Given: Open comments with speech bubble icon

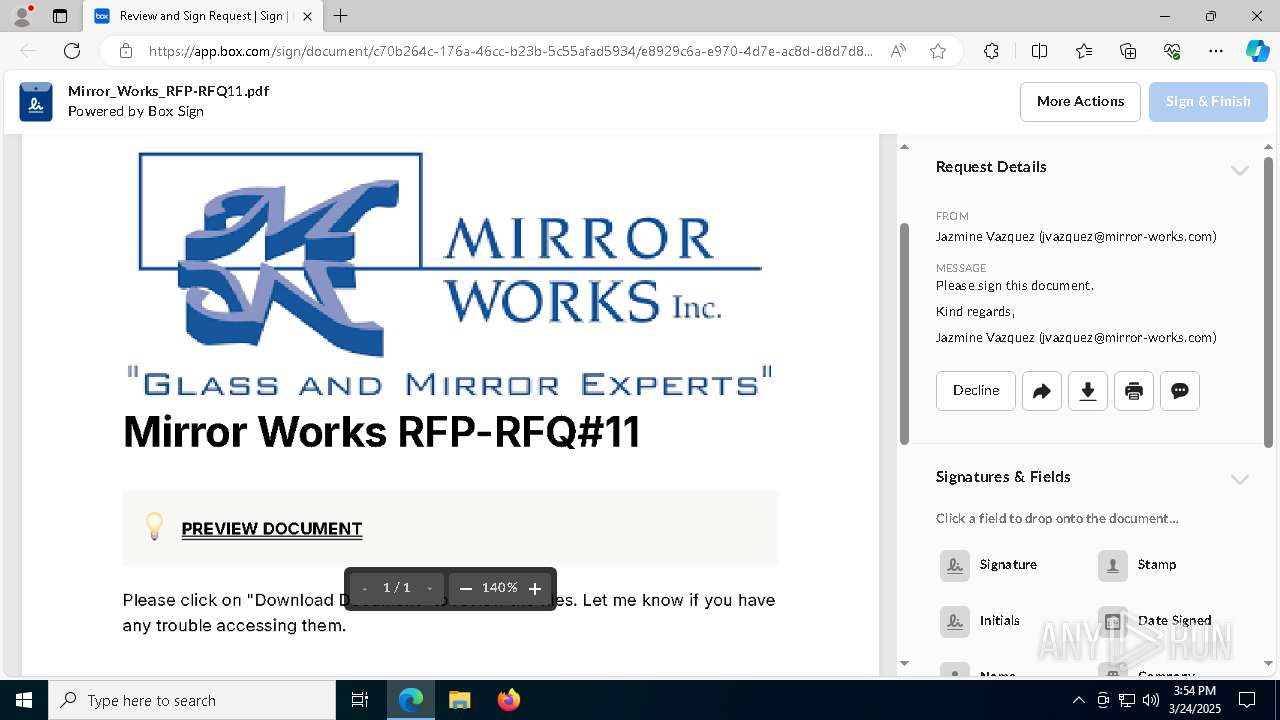Looking at the screenshot, I should click(1179, 391).
